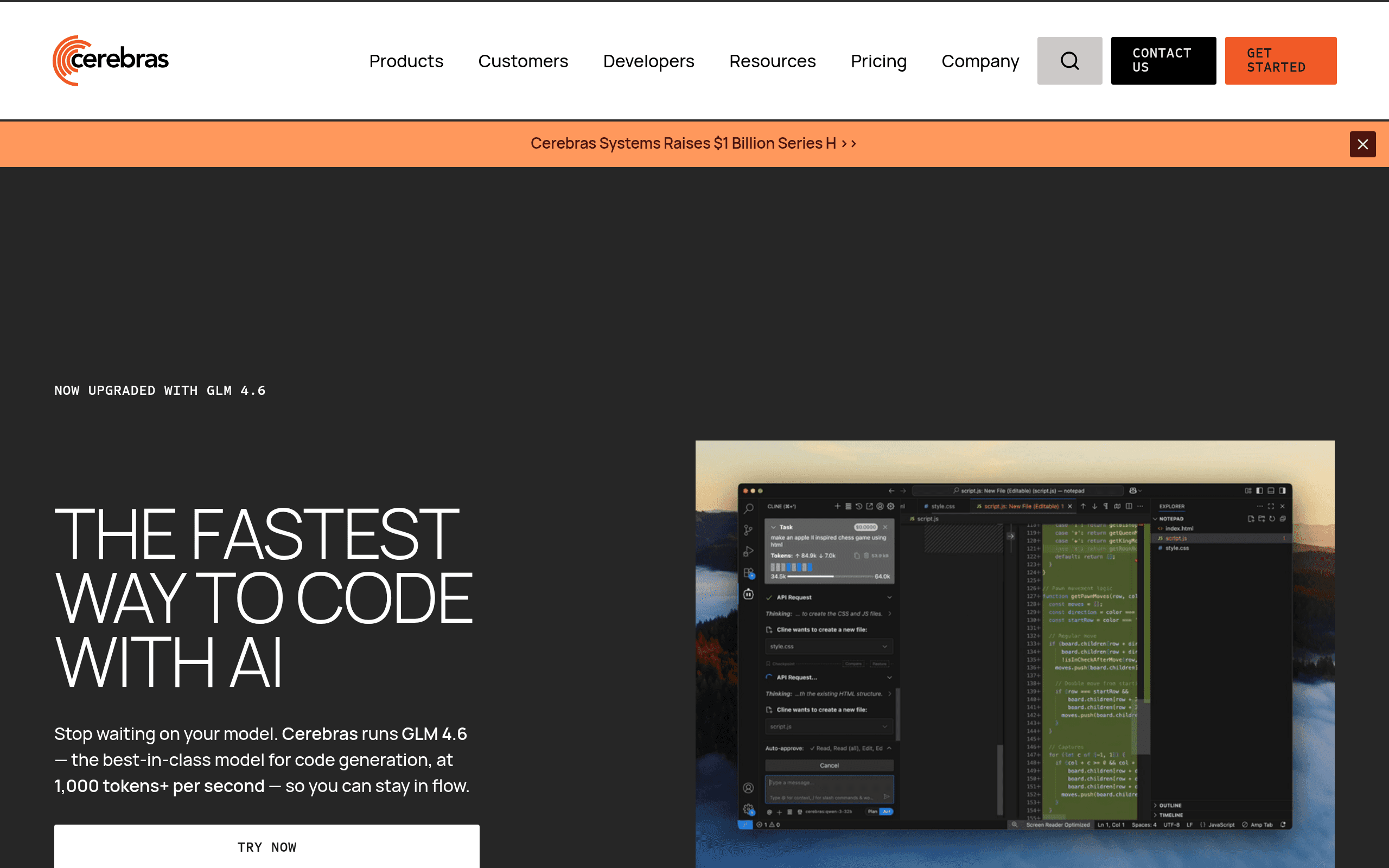
Task: Open the Company menu
Action: point(980,61)
